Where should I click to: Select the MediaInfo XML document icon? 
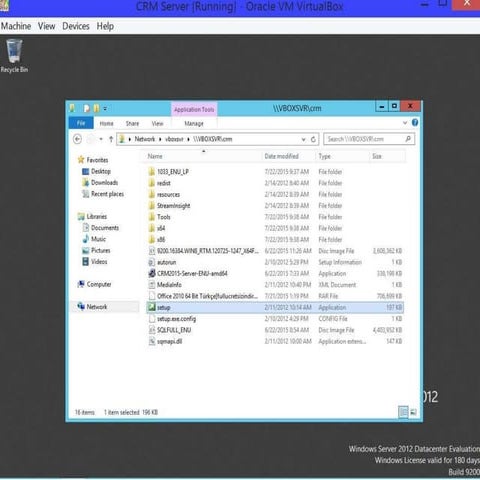pyautogui.click(x=152, y=285)
